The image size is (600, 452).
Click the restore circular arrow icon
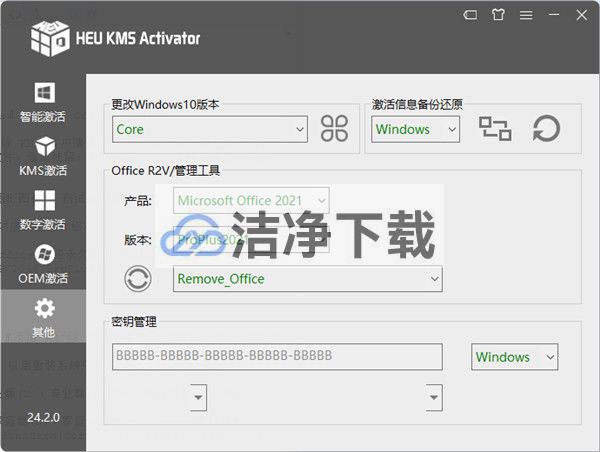[x=546, y=129]
